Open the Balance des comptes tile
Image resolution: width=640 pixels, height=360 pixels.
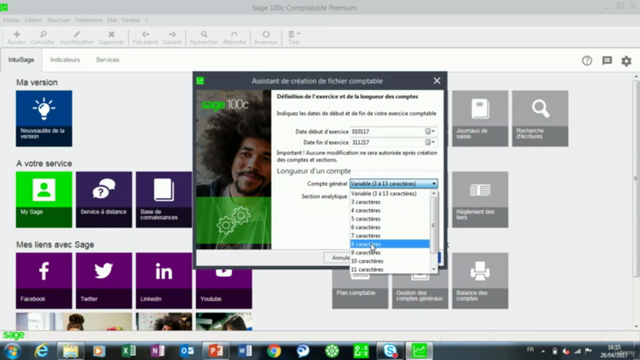pyautogui.click(x=480, y=280)
